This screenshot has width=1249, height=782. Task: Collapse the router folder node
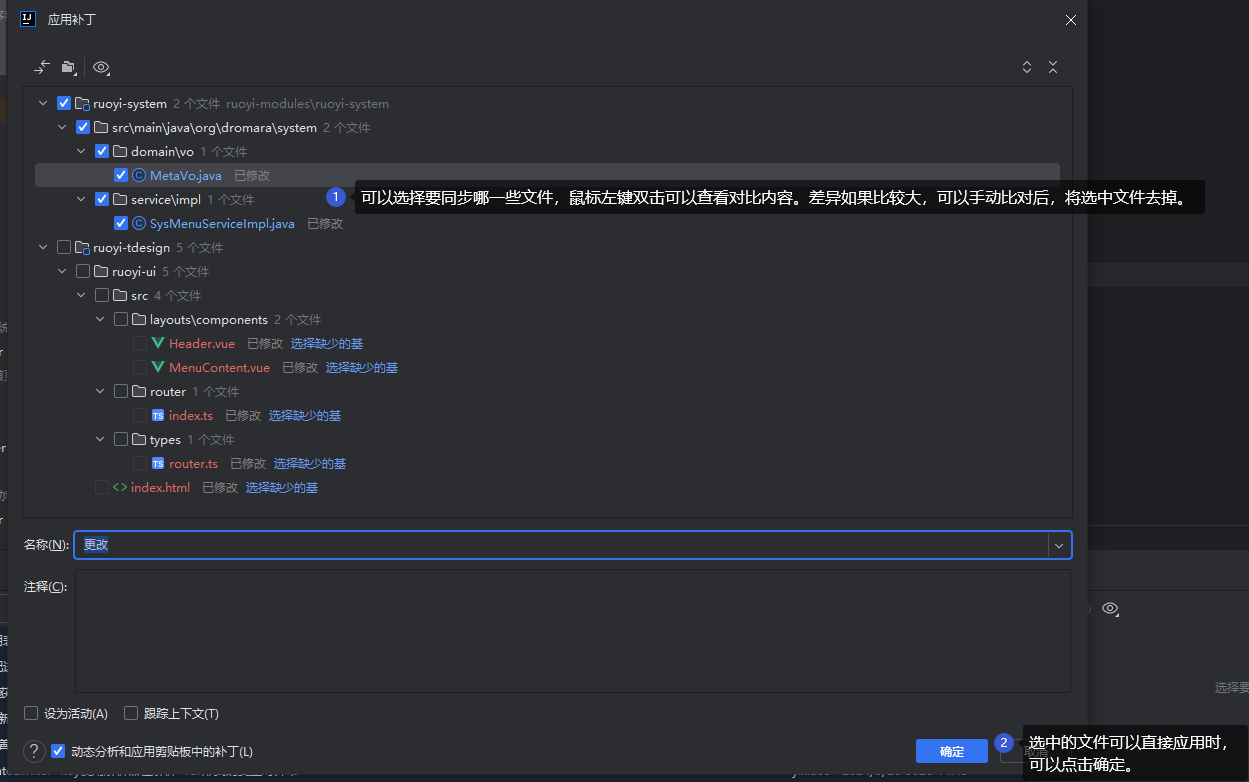tap(100, 391)
